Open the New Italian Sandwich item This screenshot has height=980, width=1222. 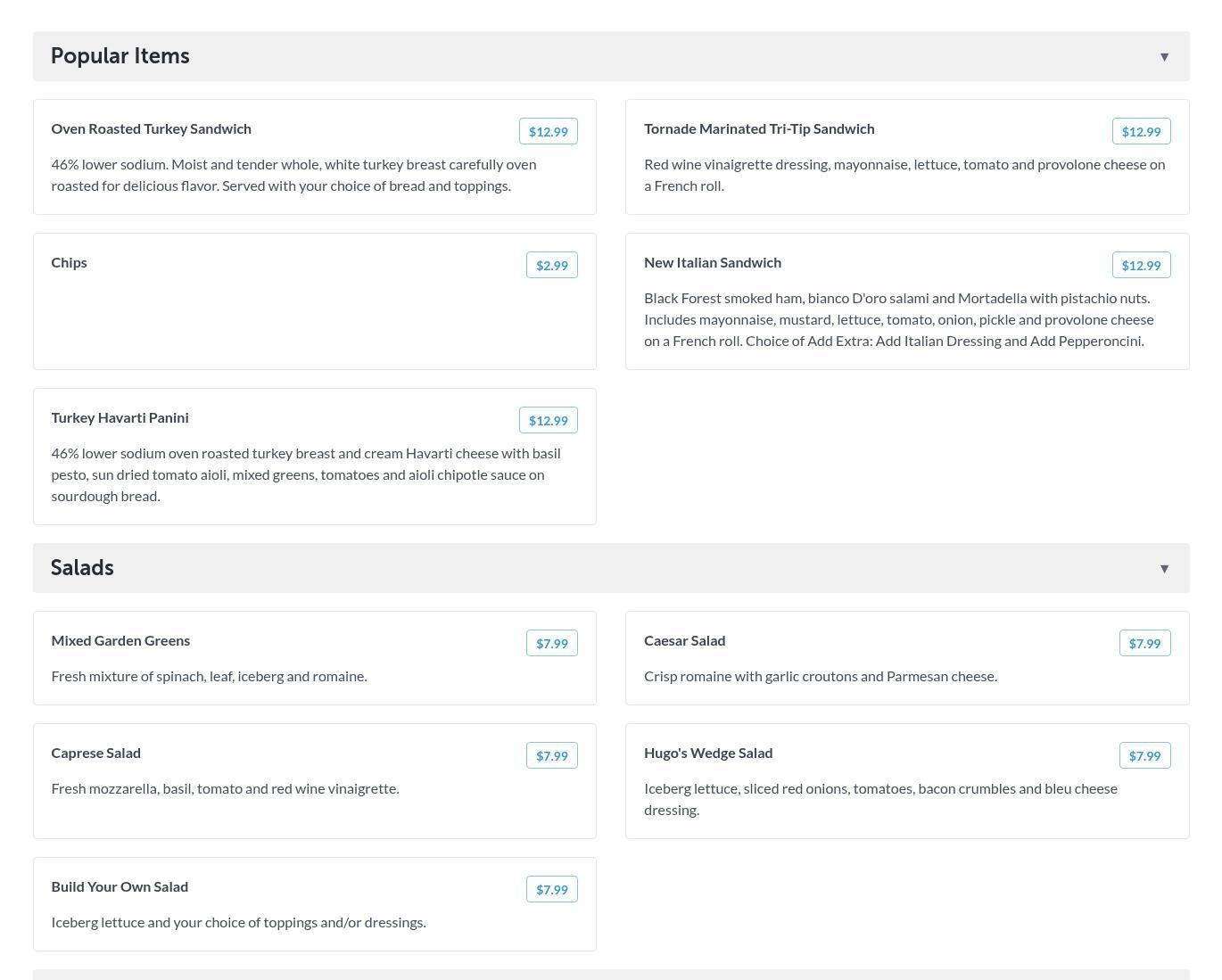pos(713,263)
